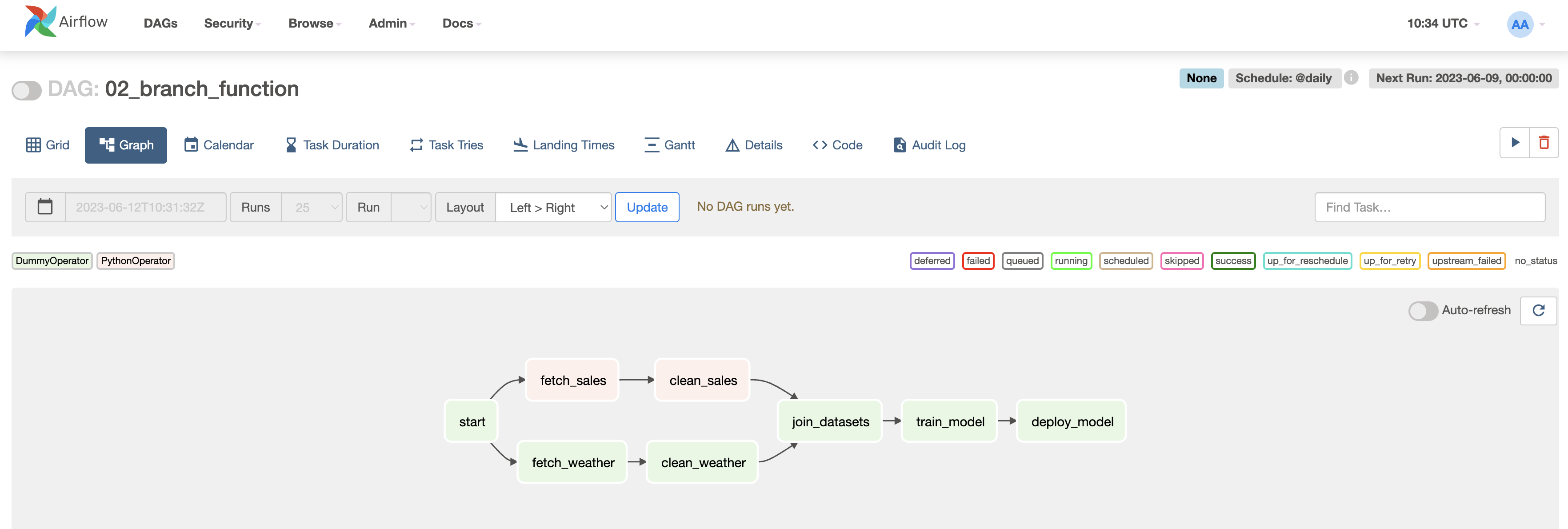Click the failed status legend swatch

click(x=978, y=260)
